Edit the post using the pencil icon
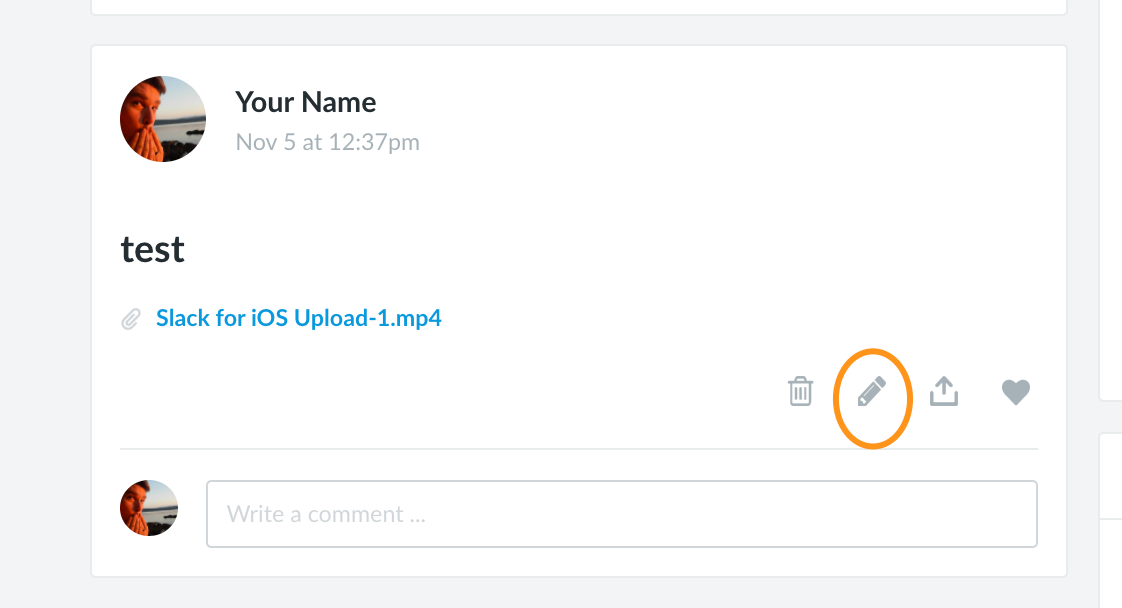Viewport: 1122px width, 608px height. click(872, 393)
